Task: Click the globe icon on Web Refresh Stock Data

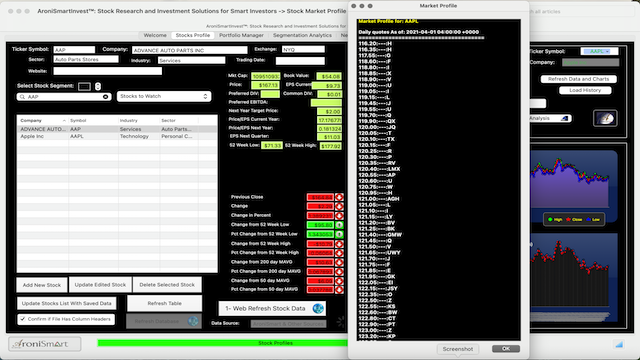Action: coord(318,309)
